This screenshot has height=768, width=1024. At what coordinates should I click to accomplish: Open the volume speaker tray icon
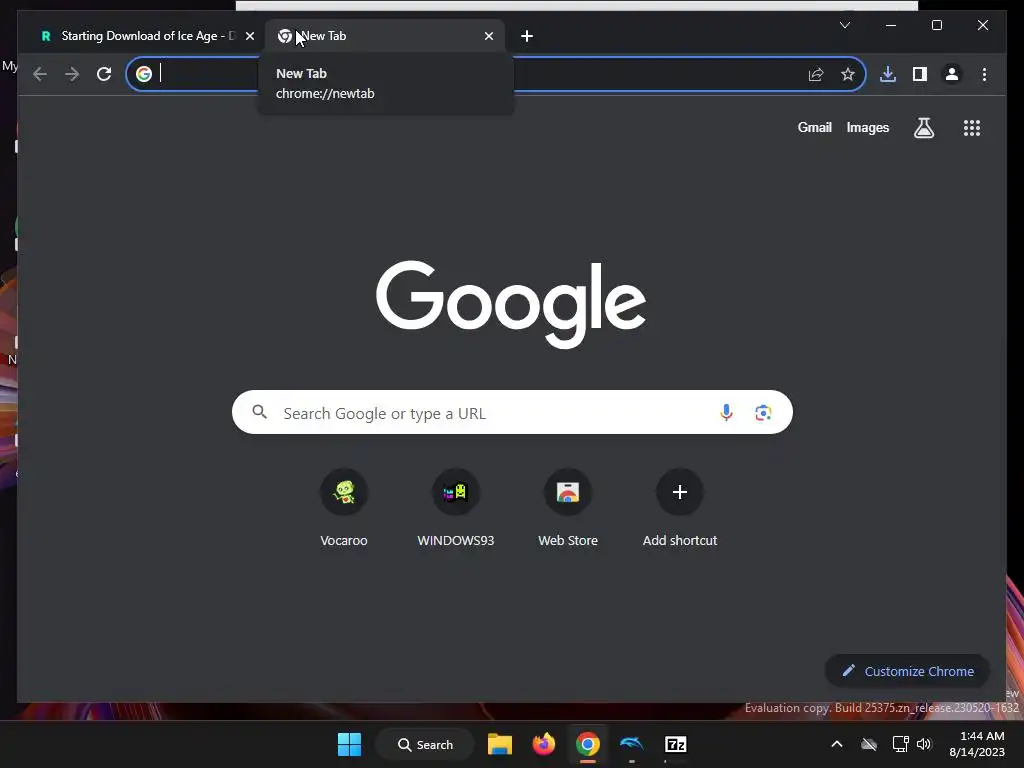click(x=923, y=744)
